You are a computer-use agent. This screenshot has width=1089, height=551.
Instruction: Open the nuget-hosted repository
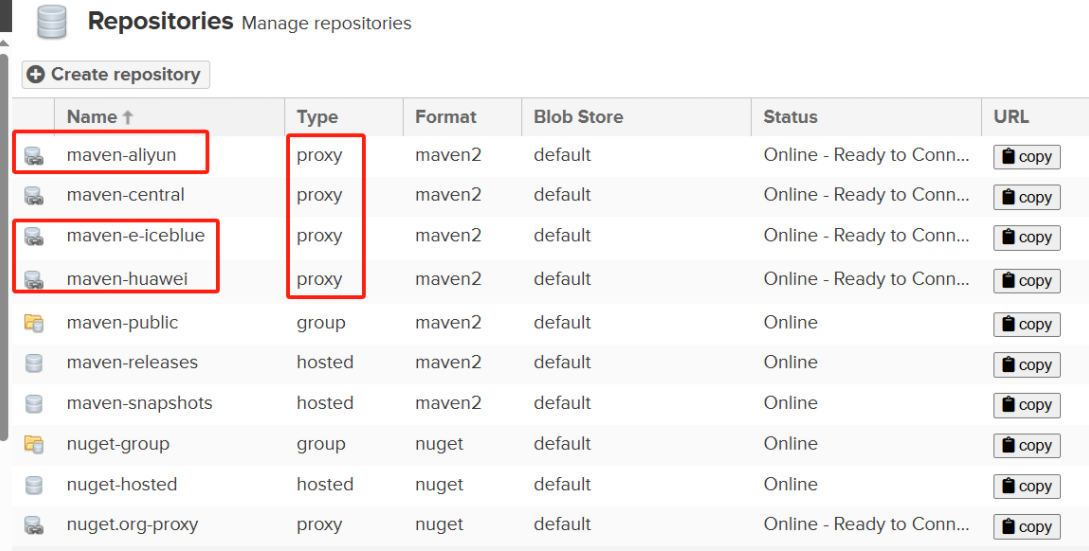point(122,484)
